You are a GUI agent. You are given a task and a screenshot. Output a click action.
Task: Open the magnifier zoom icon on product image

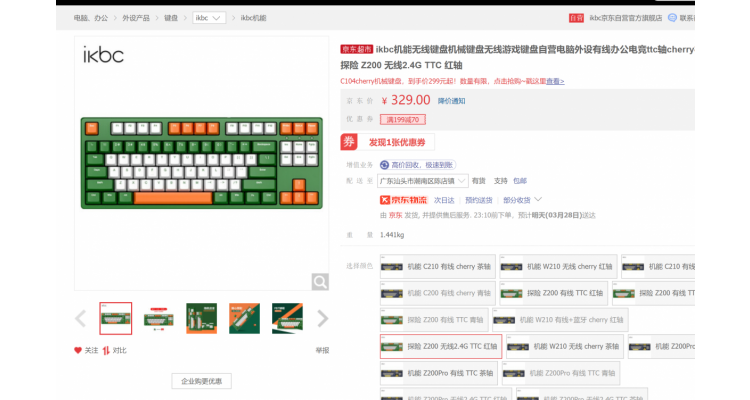point(320,281)
